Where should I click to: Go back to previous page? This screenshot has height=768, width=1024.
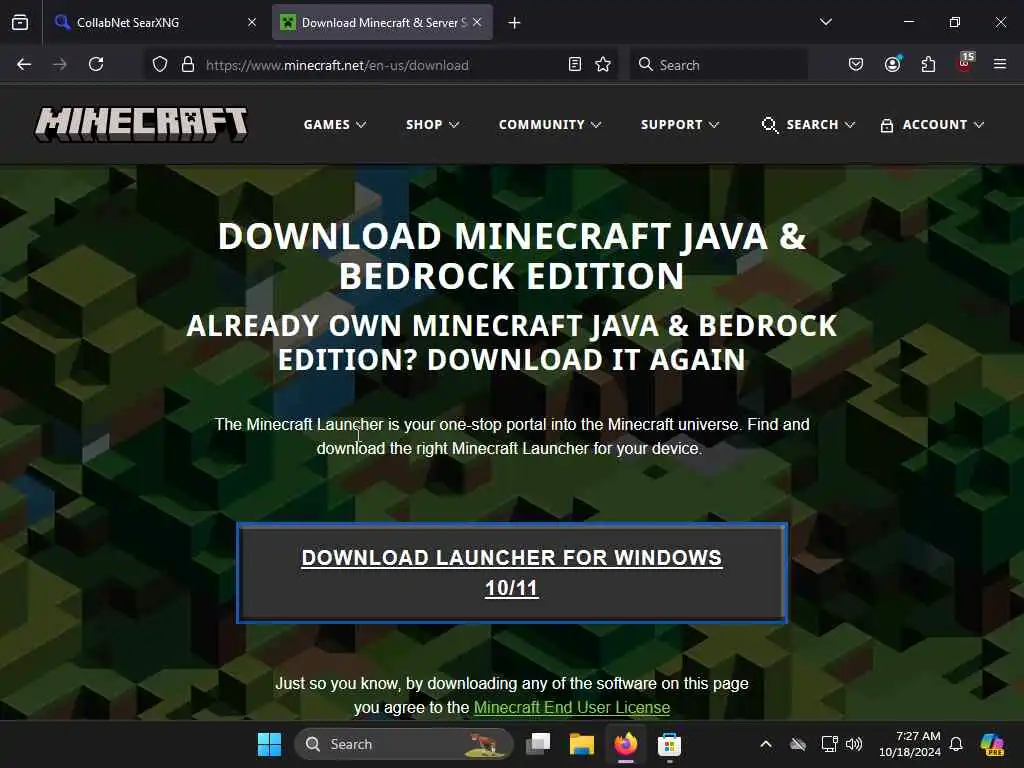pos(24,65)
